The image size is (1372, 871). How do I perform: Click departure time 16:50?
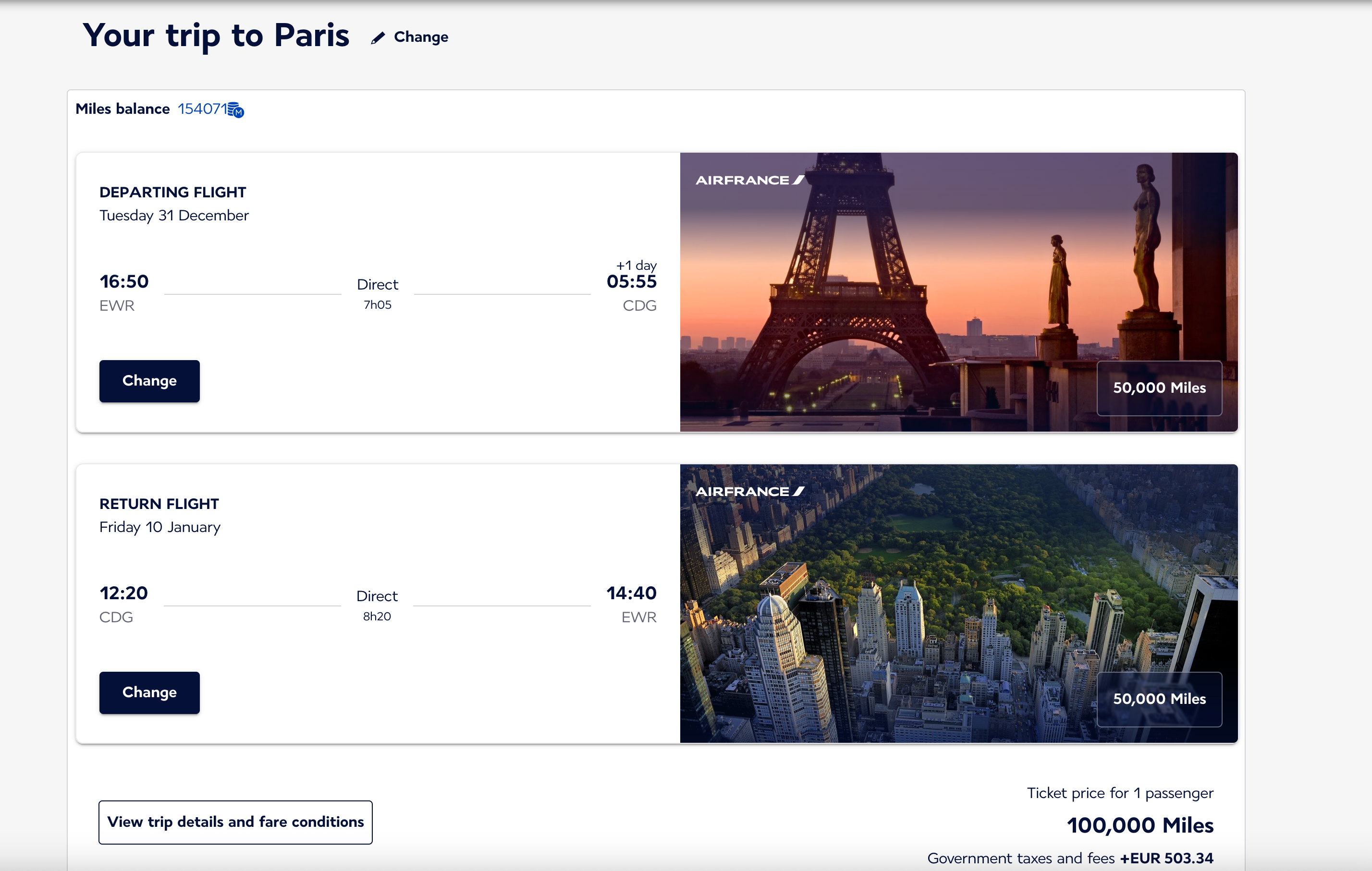[124, 281]
